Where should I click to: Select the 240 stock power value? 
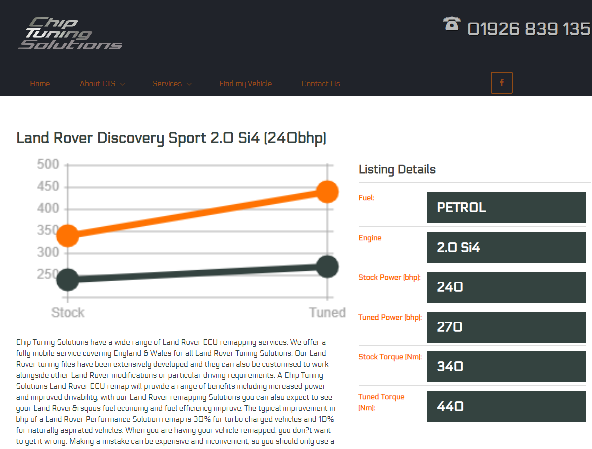coord(506,287)
